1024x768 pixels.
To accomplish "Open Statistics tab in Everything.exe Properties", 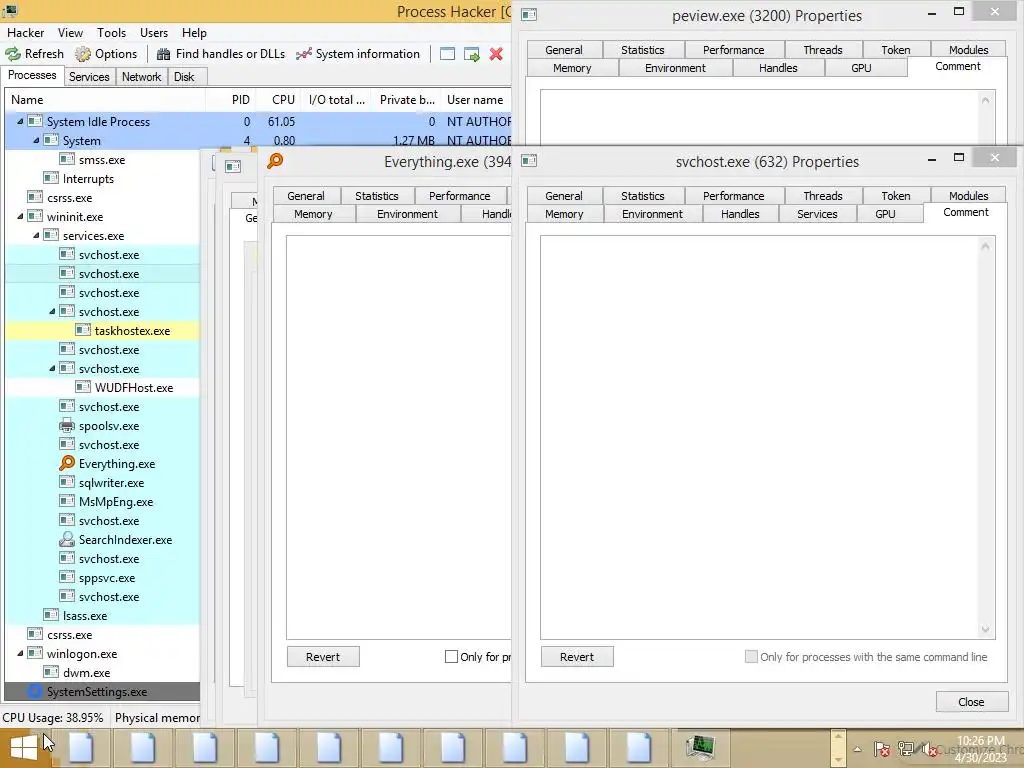I will [x=376, y=196].
